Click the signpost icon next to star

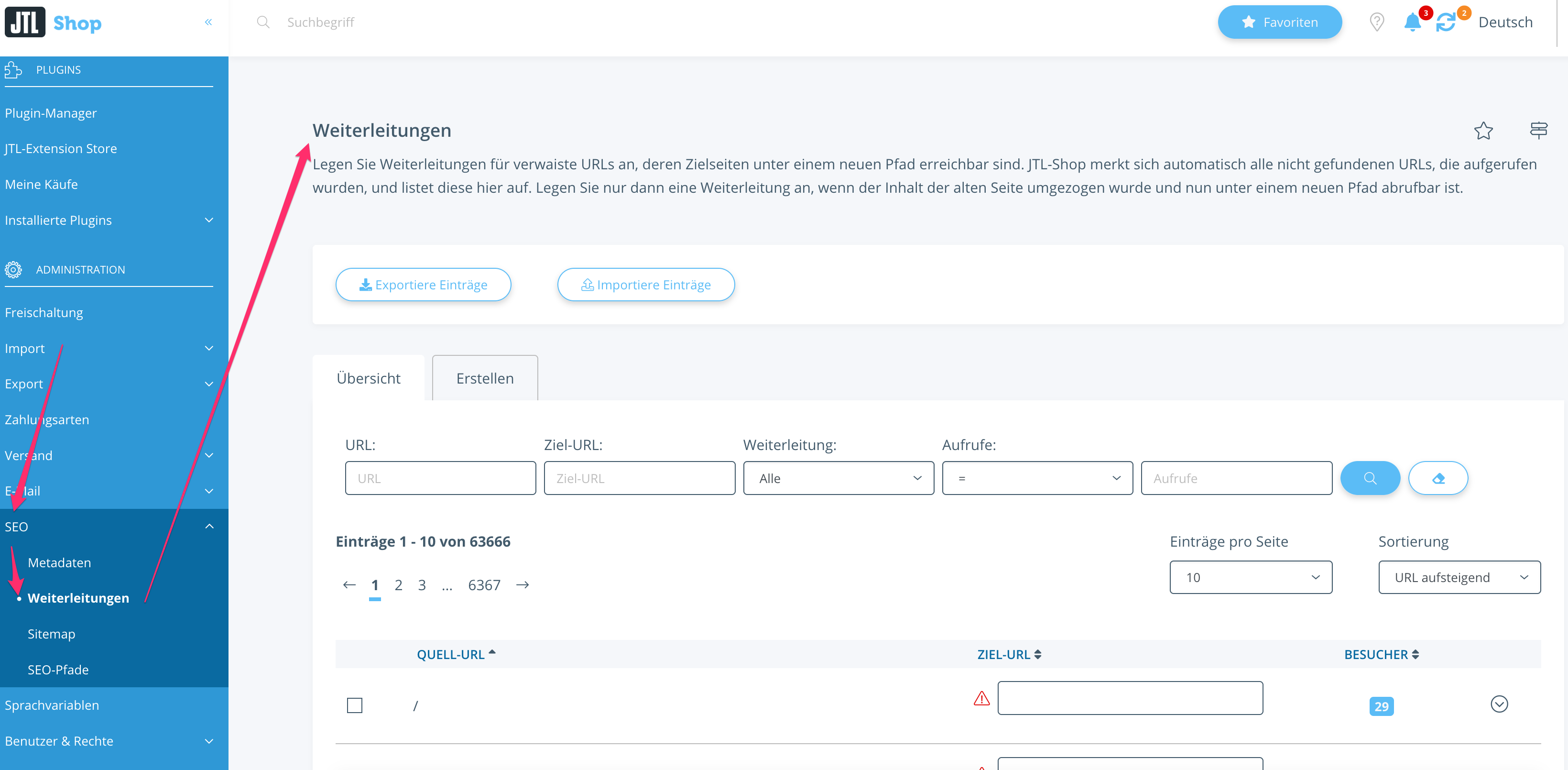coord(1538,131)
